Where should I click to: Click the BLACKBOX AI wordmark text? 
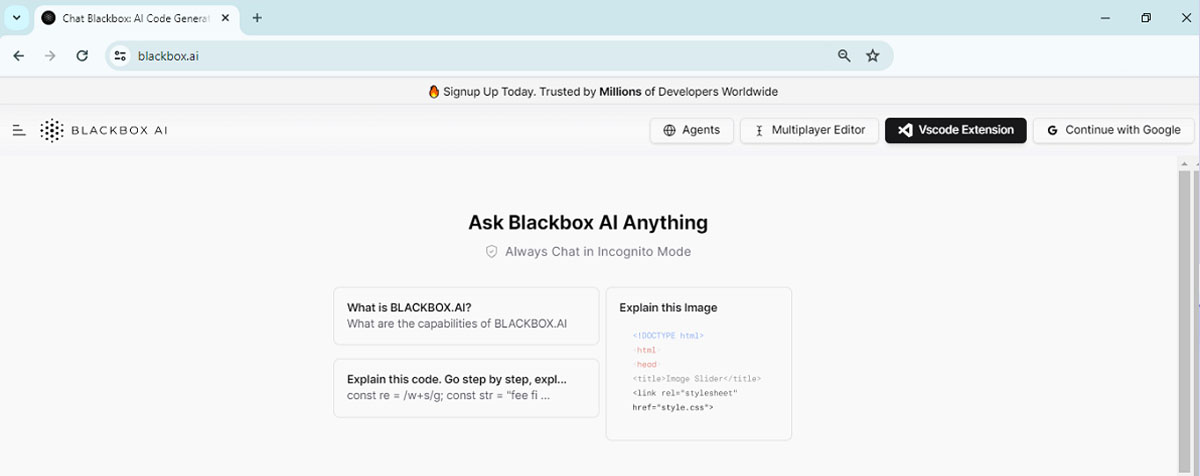[119, 130]
